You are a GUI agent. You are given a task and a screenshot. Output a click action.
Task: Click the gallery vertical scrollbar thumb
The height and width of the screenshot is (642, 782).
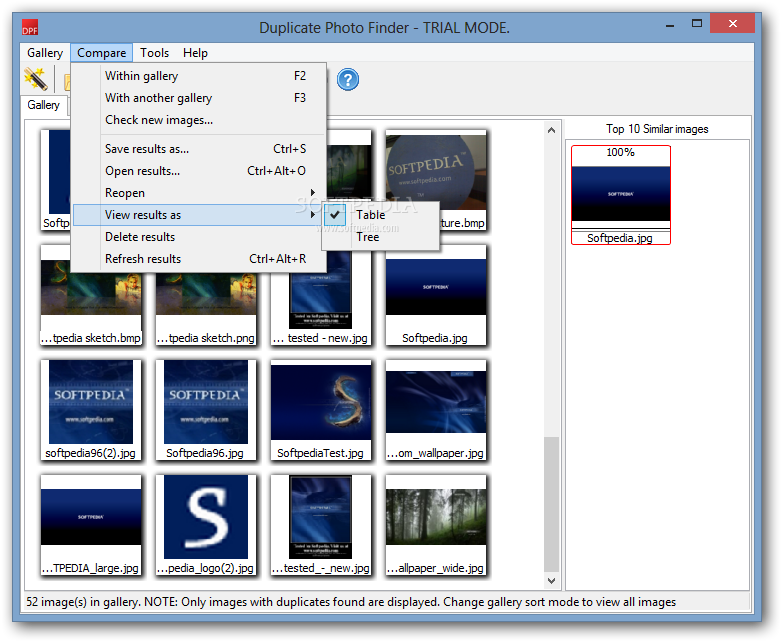(551, 504)
